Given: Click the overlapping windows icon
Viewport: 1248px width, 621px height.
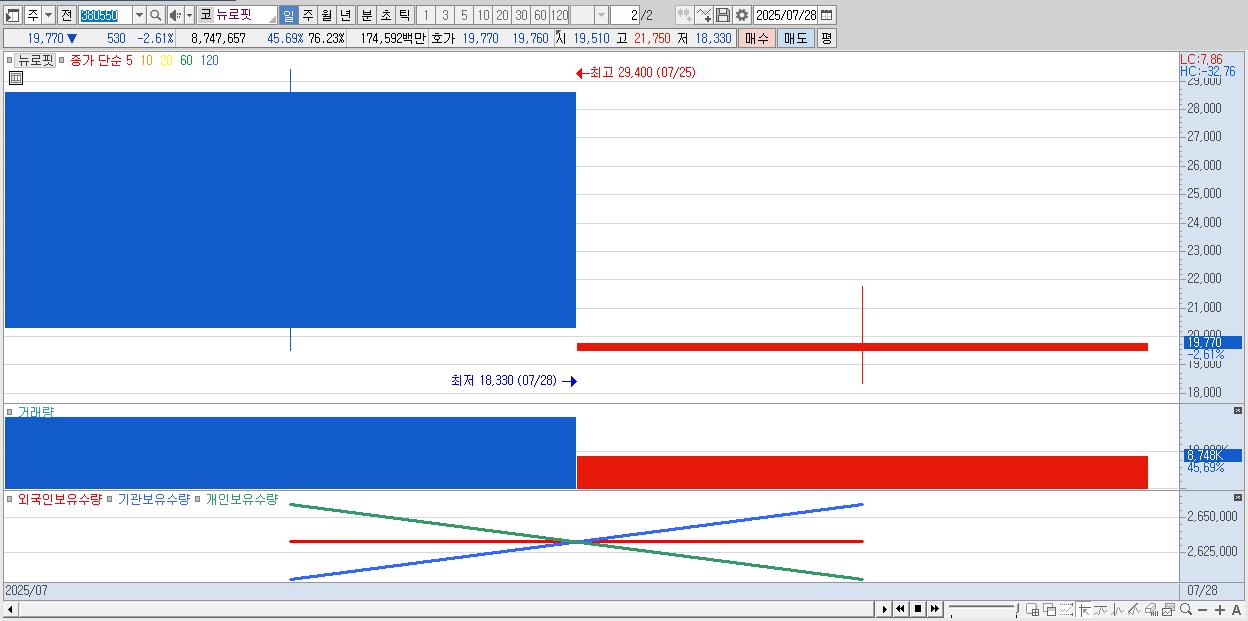Looking at the screenshot, I should click(1049, 609).
